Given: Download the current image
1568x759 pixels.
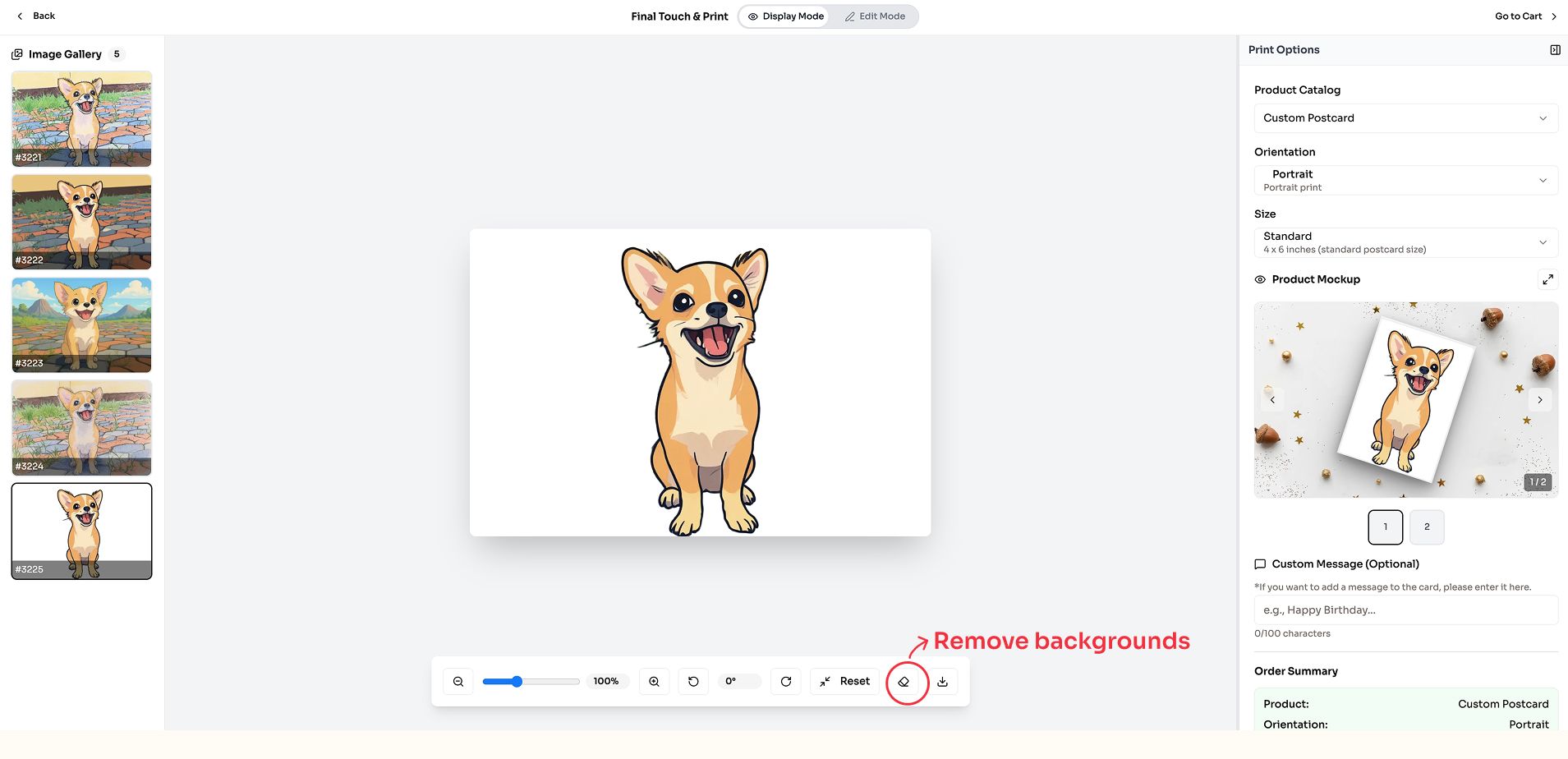Looking at the screenshot, I should point(943,682).
